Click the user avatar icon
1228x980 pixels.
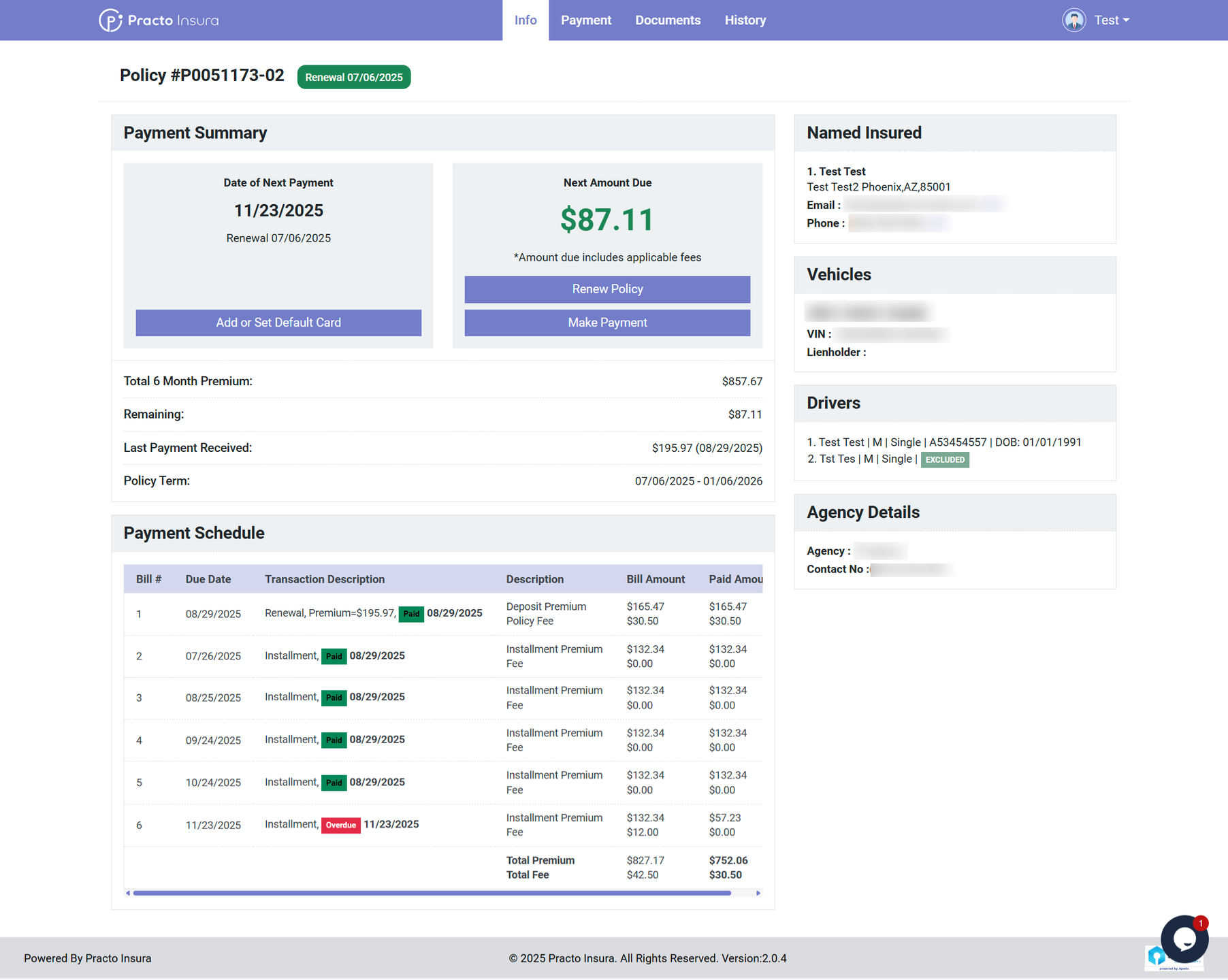coord(1073,20)
